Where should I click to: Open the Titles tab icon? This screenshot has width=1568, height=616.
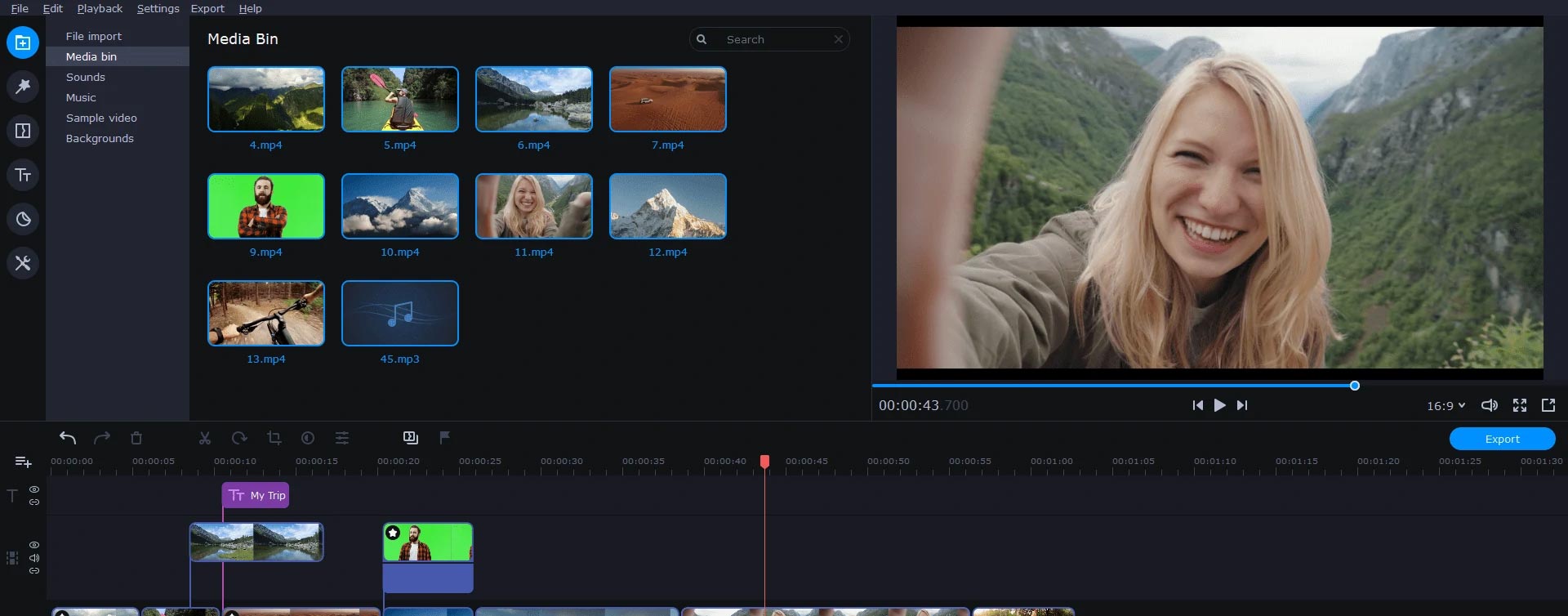coord(23,175)
